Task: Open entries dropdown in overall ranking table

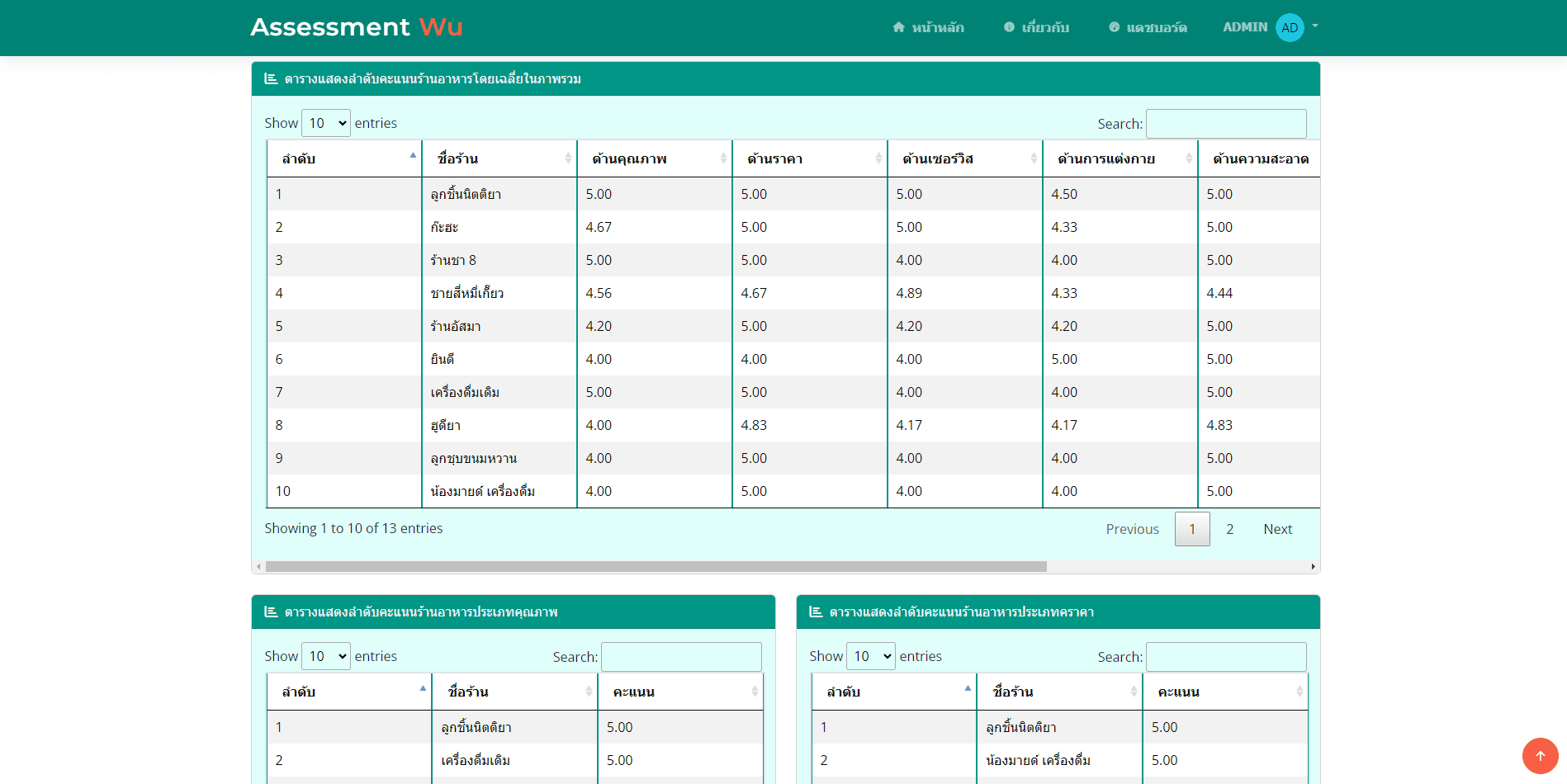Action: pyautogui.click(x=326, y=123)
